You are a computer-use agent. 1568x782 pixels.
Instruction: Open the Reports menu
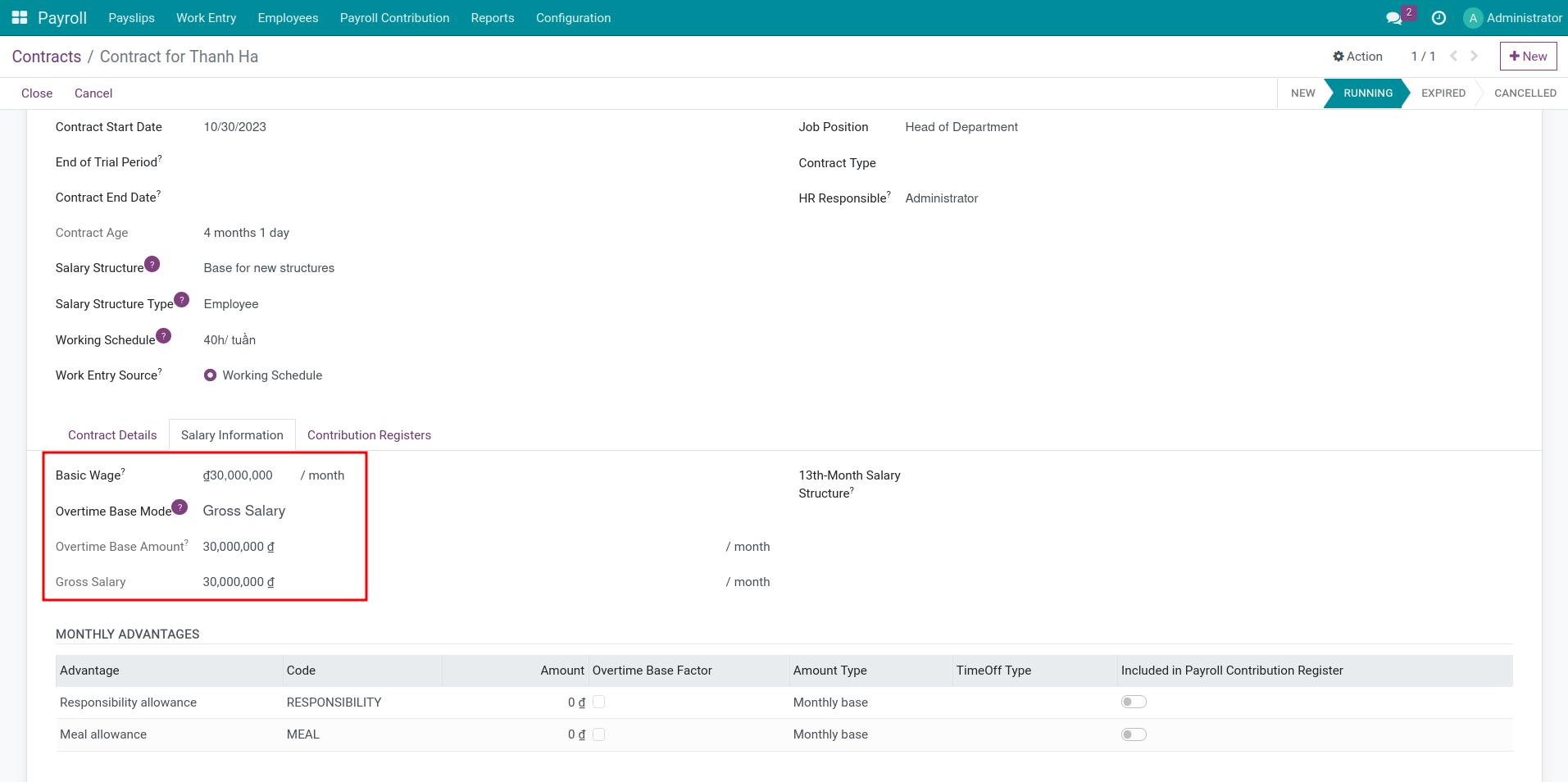pyautogui.click(x=493, y=18)
